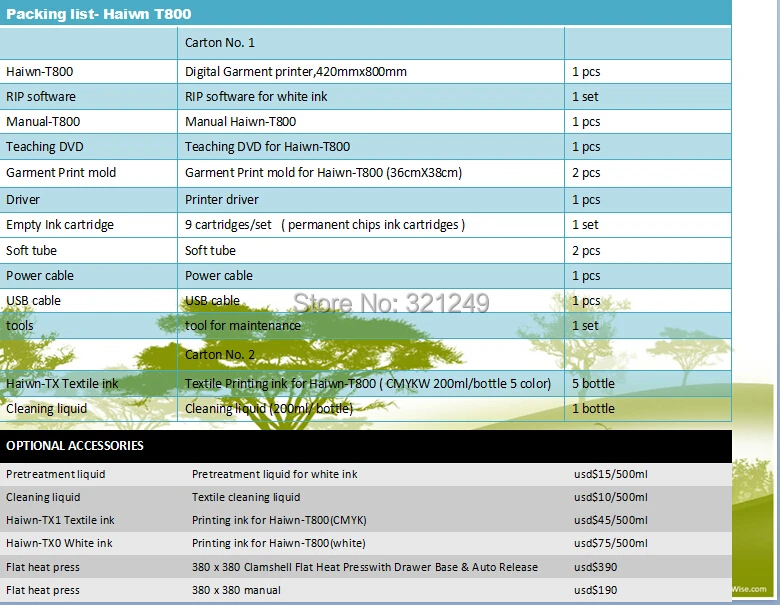Click the 'usd$190' price

(x=595, y=590)
